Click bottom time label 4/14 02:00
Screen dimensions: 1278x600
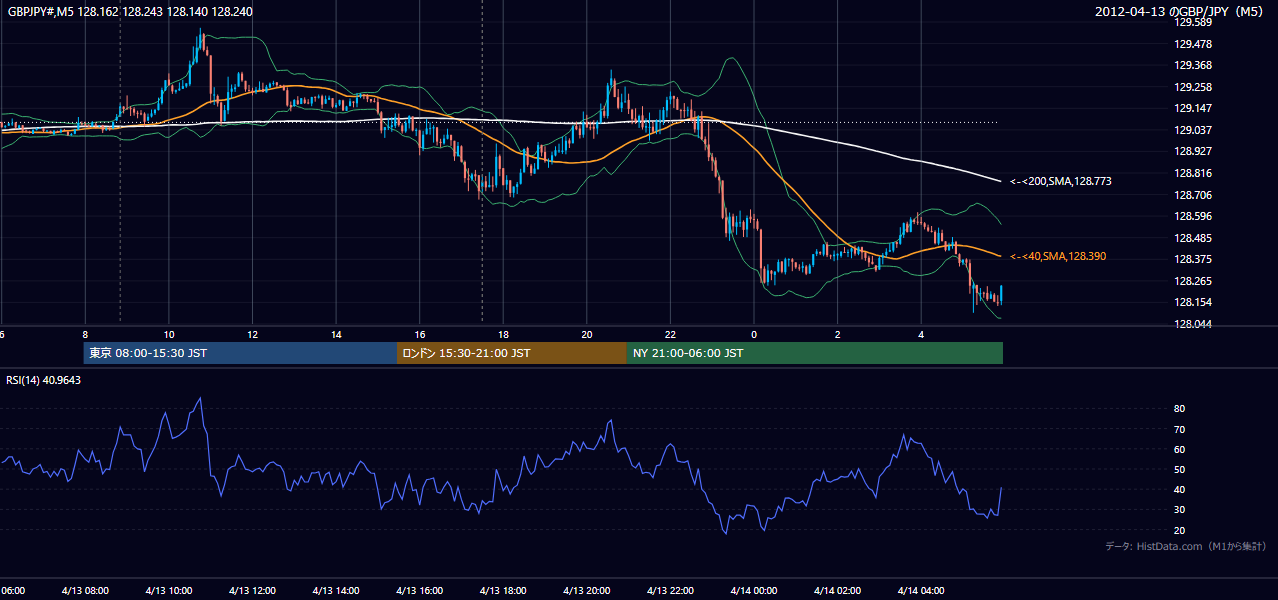click(838, 591)
